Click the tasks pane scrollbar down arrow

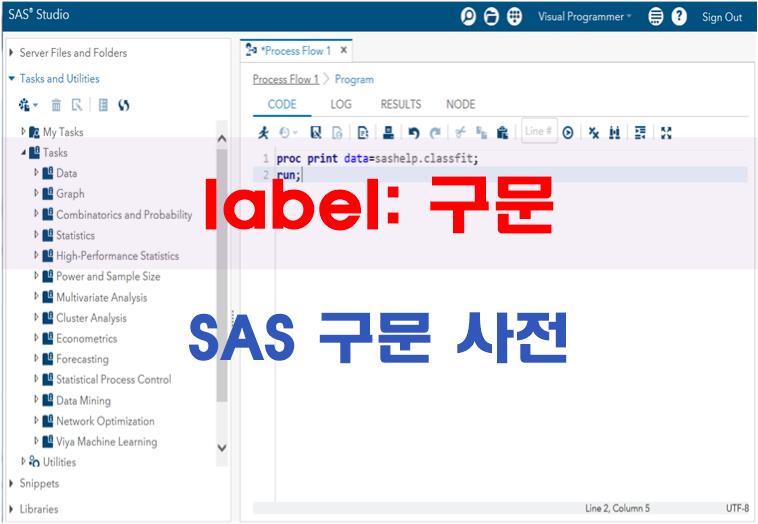[x=222, y=448]
